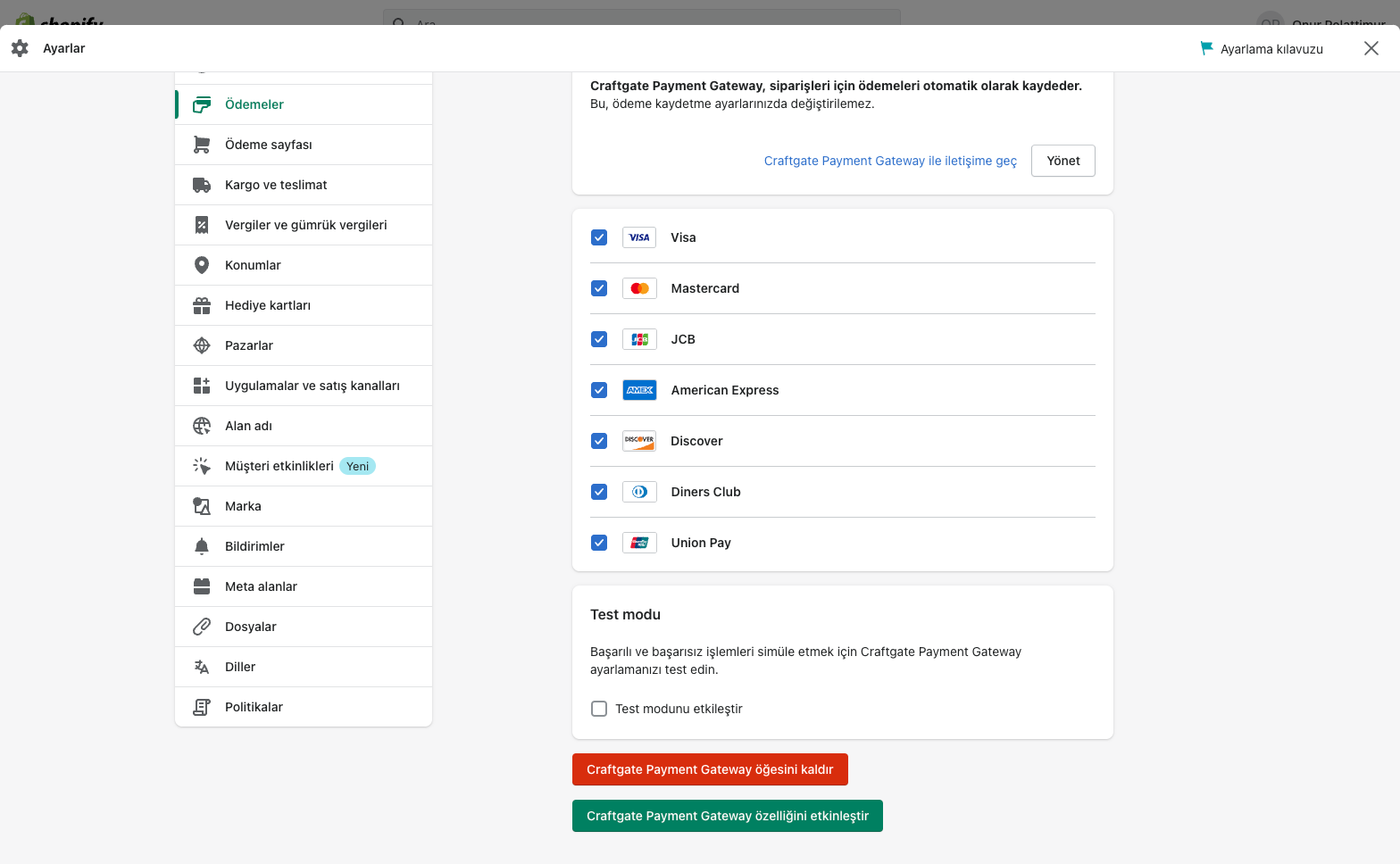Click the Meta alanlar icon
The height and width of the screenshot is (864, 1400).
pyautogui.click(x=202, y=586)
